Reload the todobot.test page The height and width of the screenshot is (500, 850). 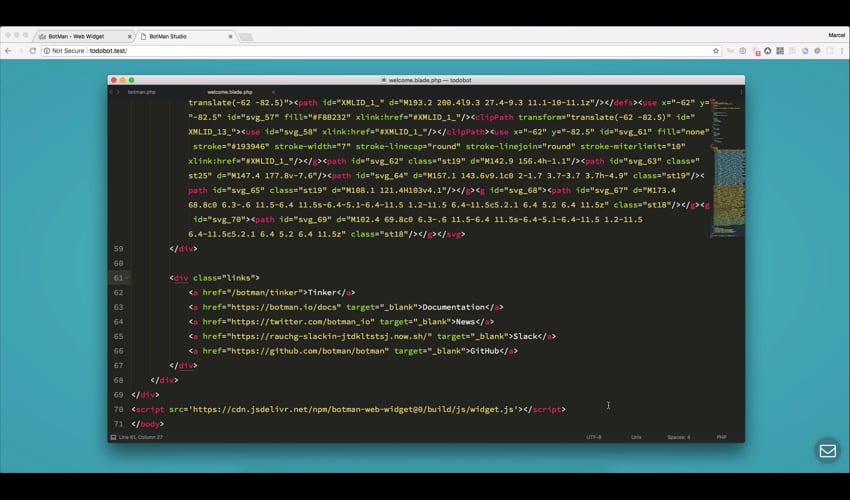pos(33,51)
